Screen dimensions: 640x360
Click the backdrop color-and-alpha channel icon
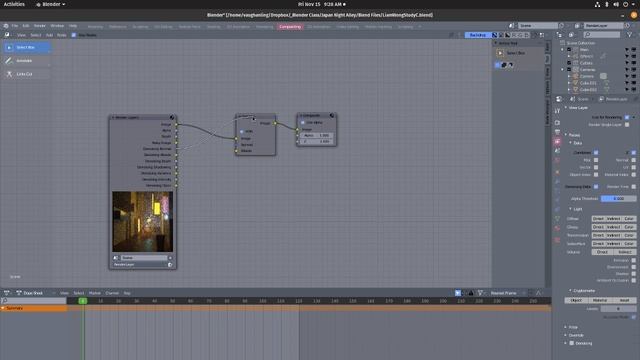[x=495, y=35]
